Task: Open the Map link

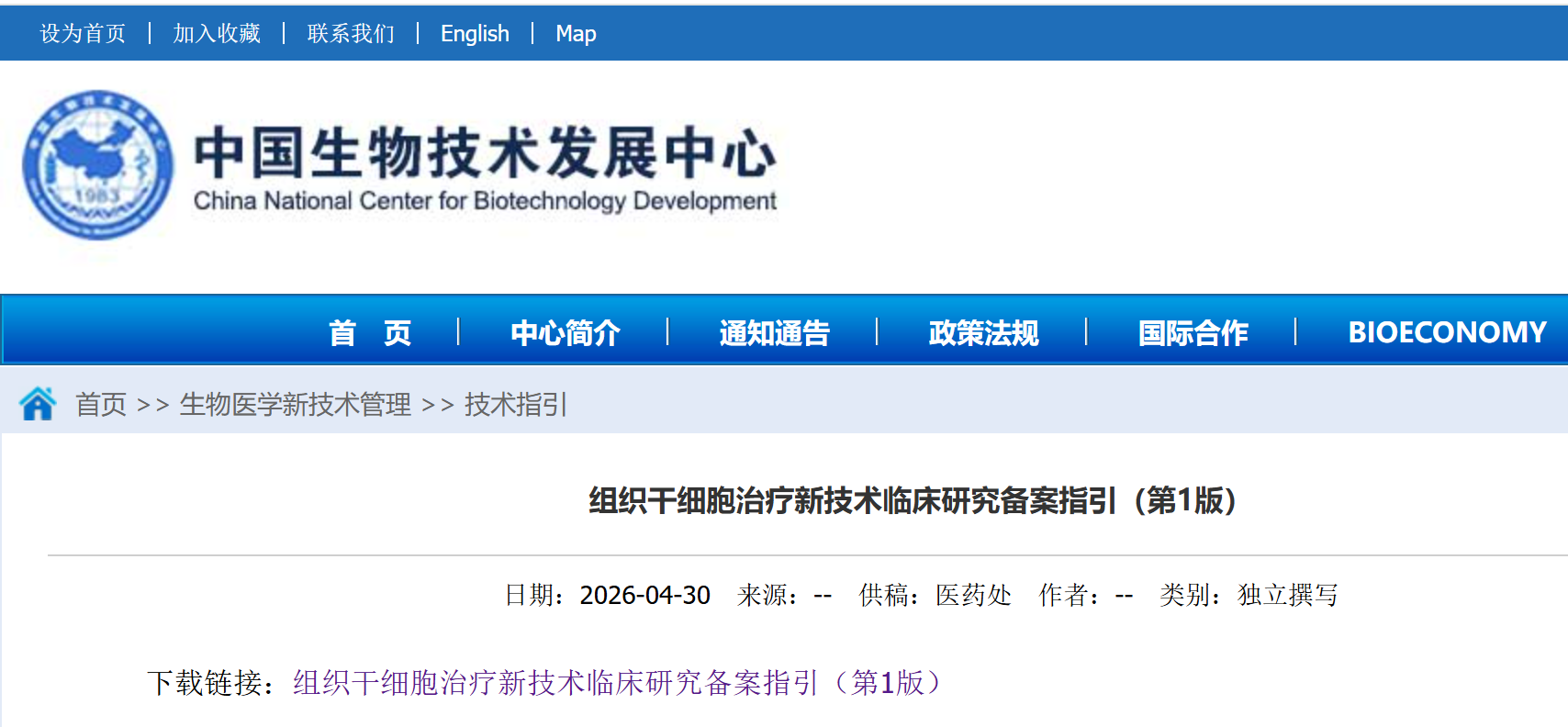Action: (576, 34)
